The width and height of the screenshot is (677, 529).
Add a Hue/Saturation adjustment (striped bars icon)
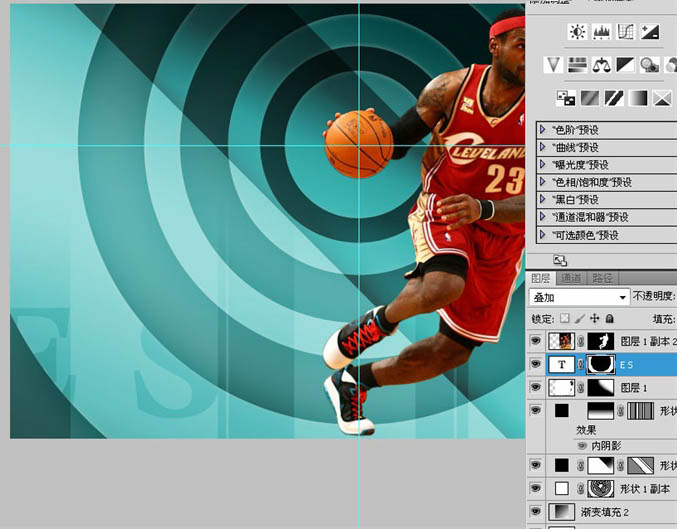[577, 65]
